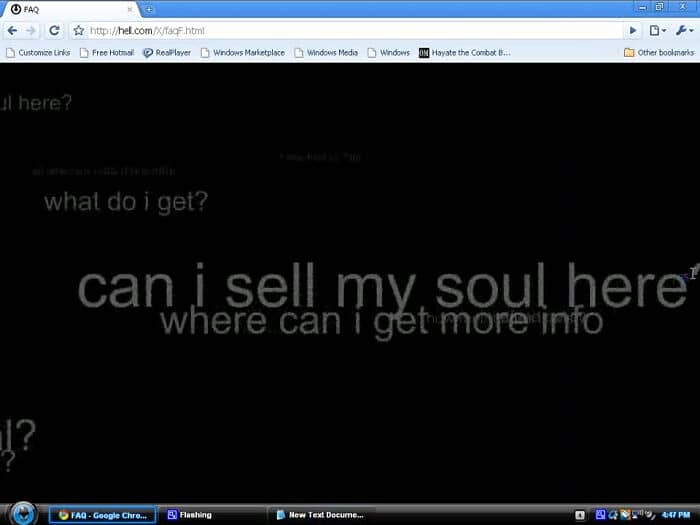
Task: Open the page control menu dropdown
Action: [x=657, y=31]
